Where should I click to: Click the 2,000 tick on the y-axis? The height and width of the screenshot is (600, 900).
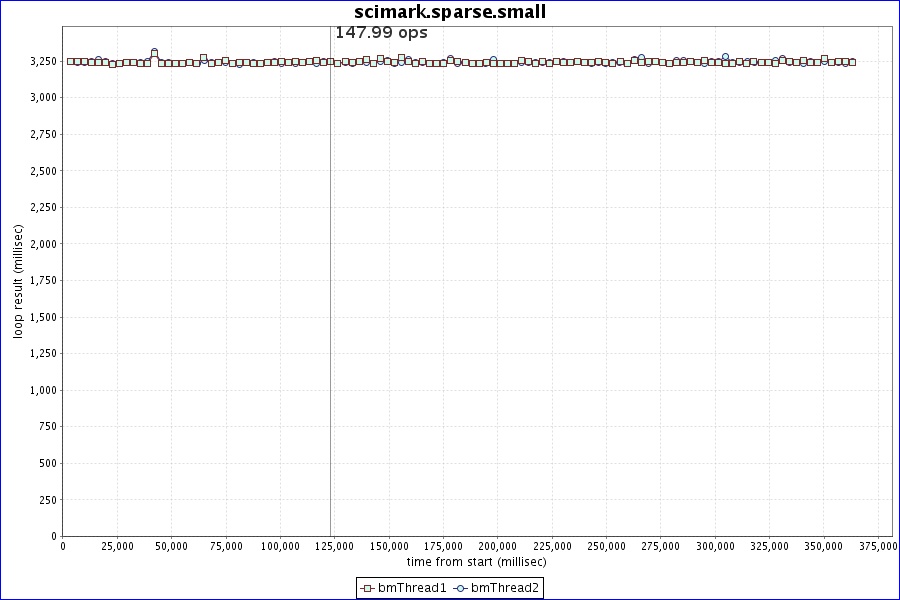click(x=41, y=244)
